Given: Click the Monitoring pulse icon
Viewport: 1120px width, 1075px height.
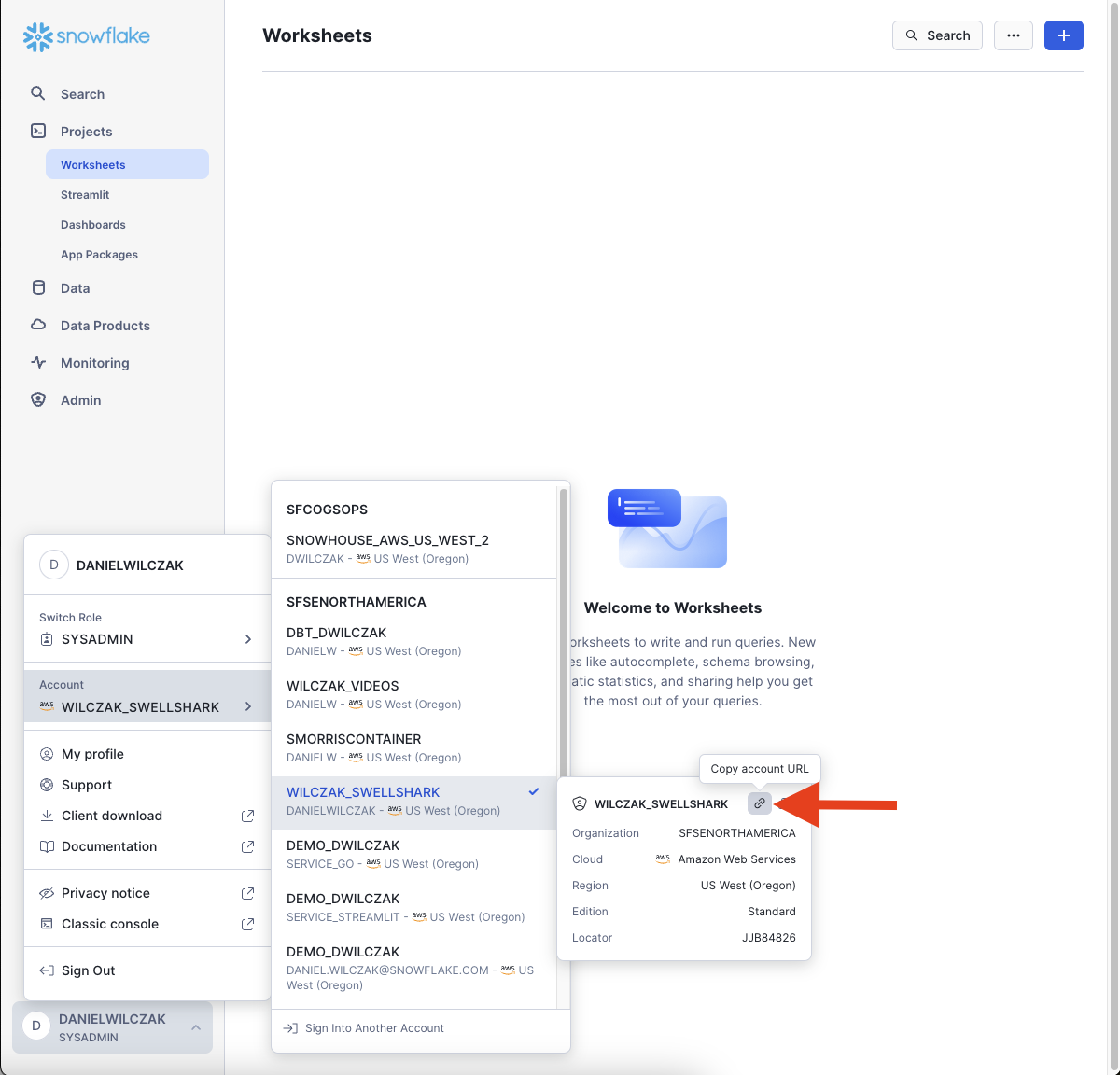Looking at the screenshot, I should point(38,362).
